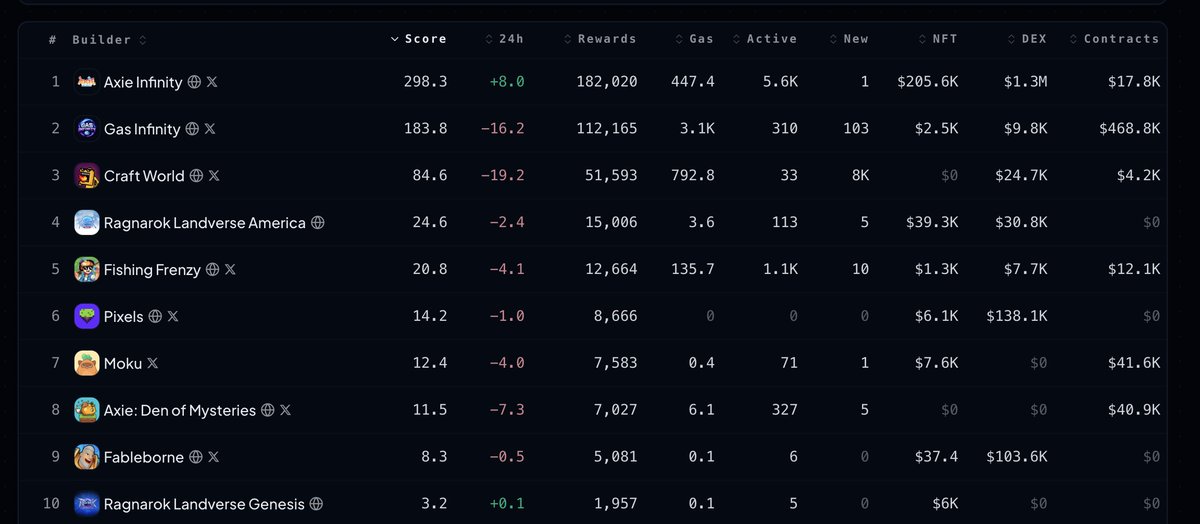Open Axie: Den of Mysteries globe icon
Screen dimensions: 1200x524
click(x=268, y=410)
